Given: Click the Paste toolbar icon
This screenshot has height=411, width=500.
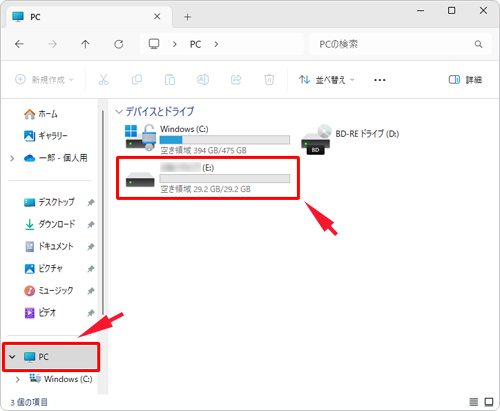Looking at the screenshot, I should (x=170, y=80).
